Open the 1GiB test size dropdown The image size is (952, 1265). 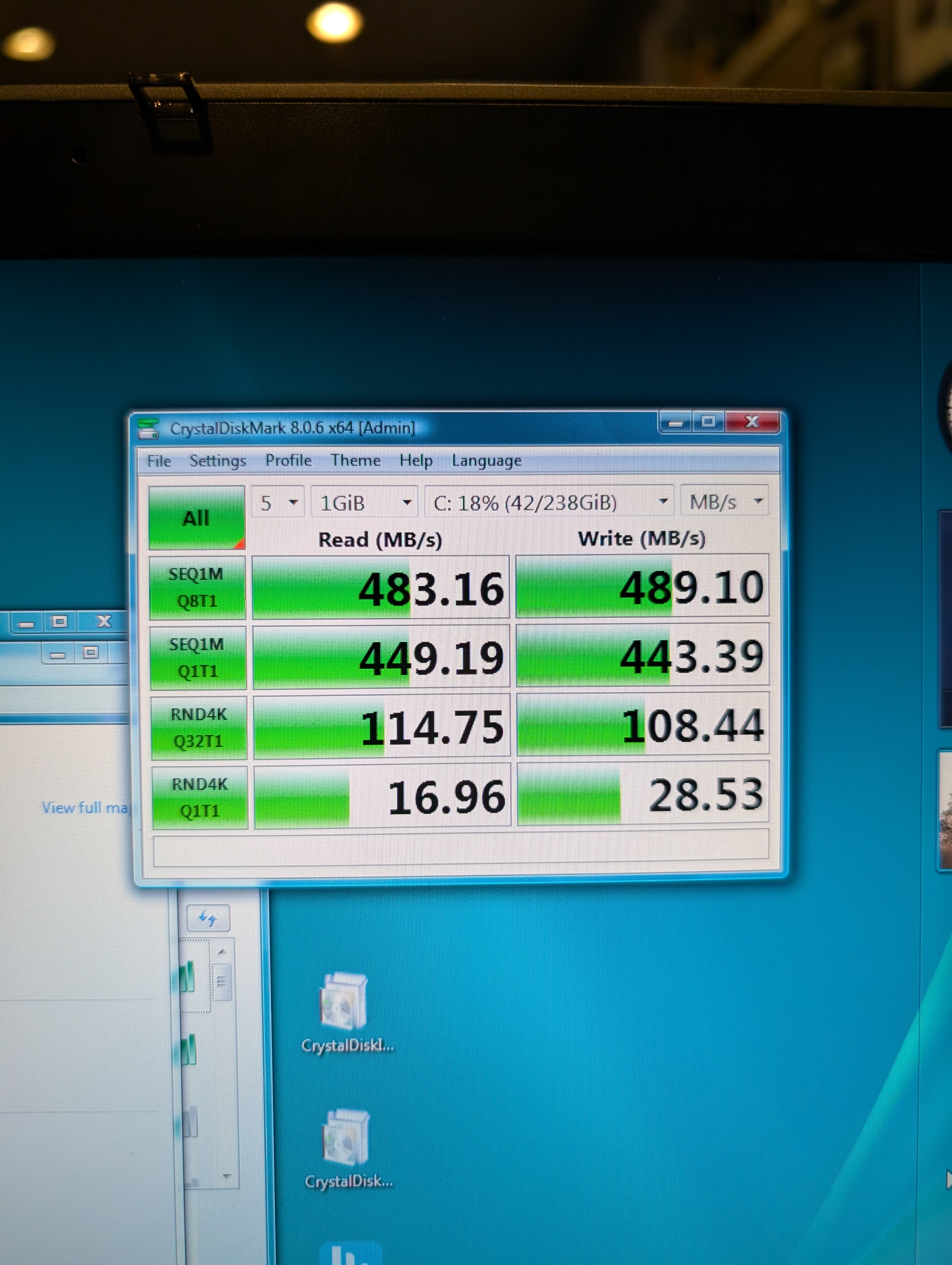click(364, 502)
